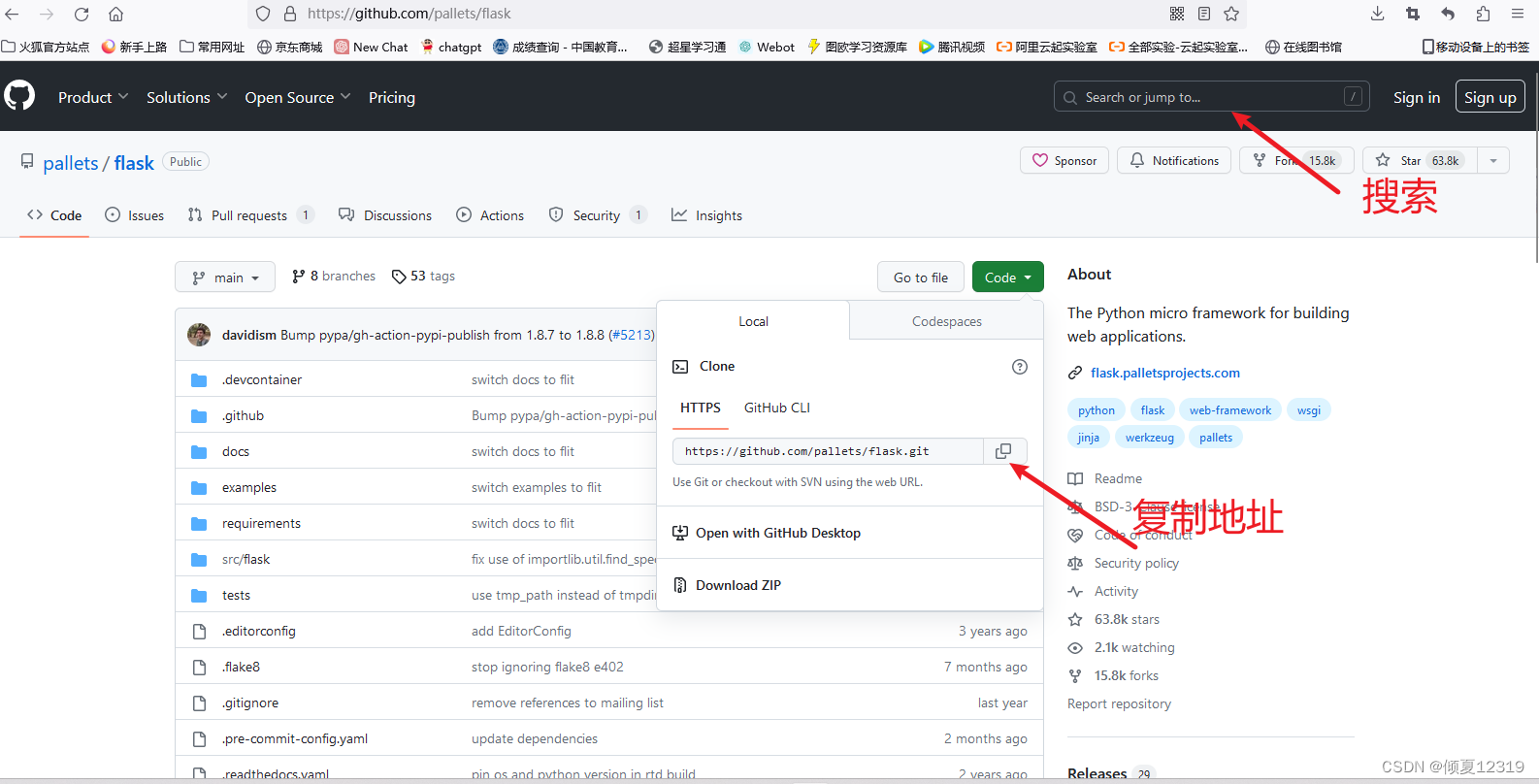The width and height of the screenshot is (1539, 784).
Task: Open the requirements folder
Action: [261, 523]
